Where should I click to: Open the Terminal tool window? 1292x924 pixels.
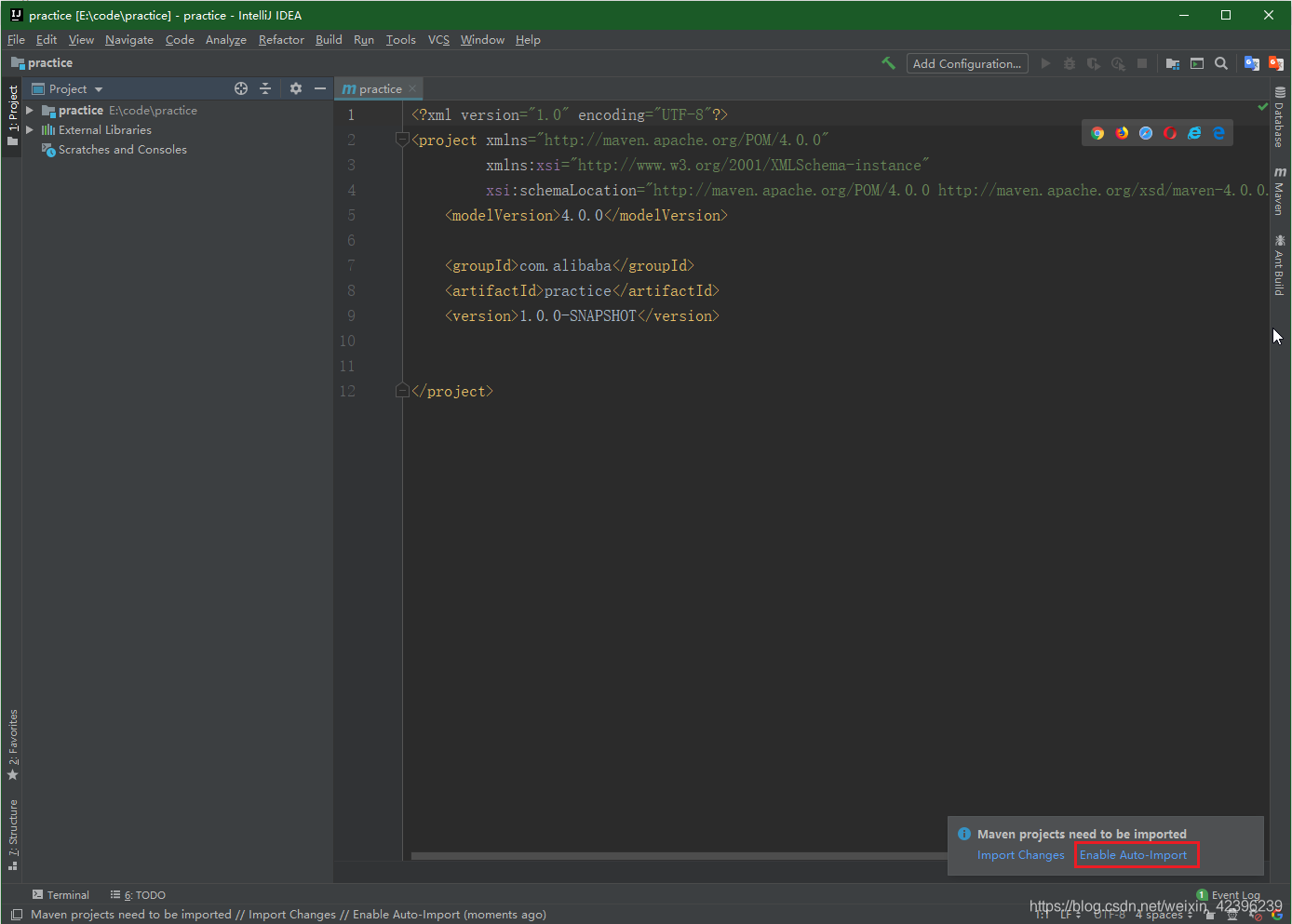tap(61, 895)
